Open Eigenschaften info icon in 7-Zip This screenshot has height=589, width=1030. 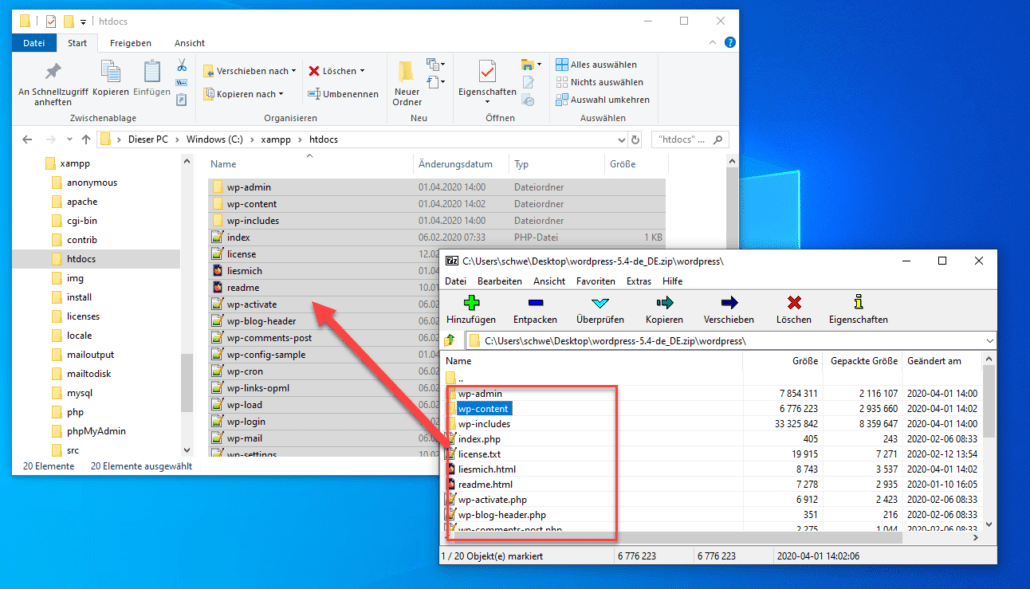pos(857,303)
